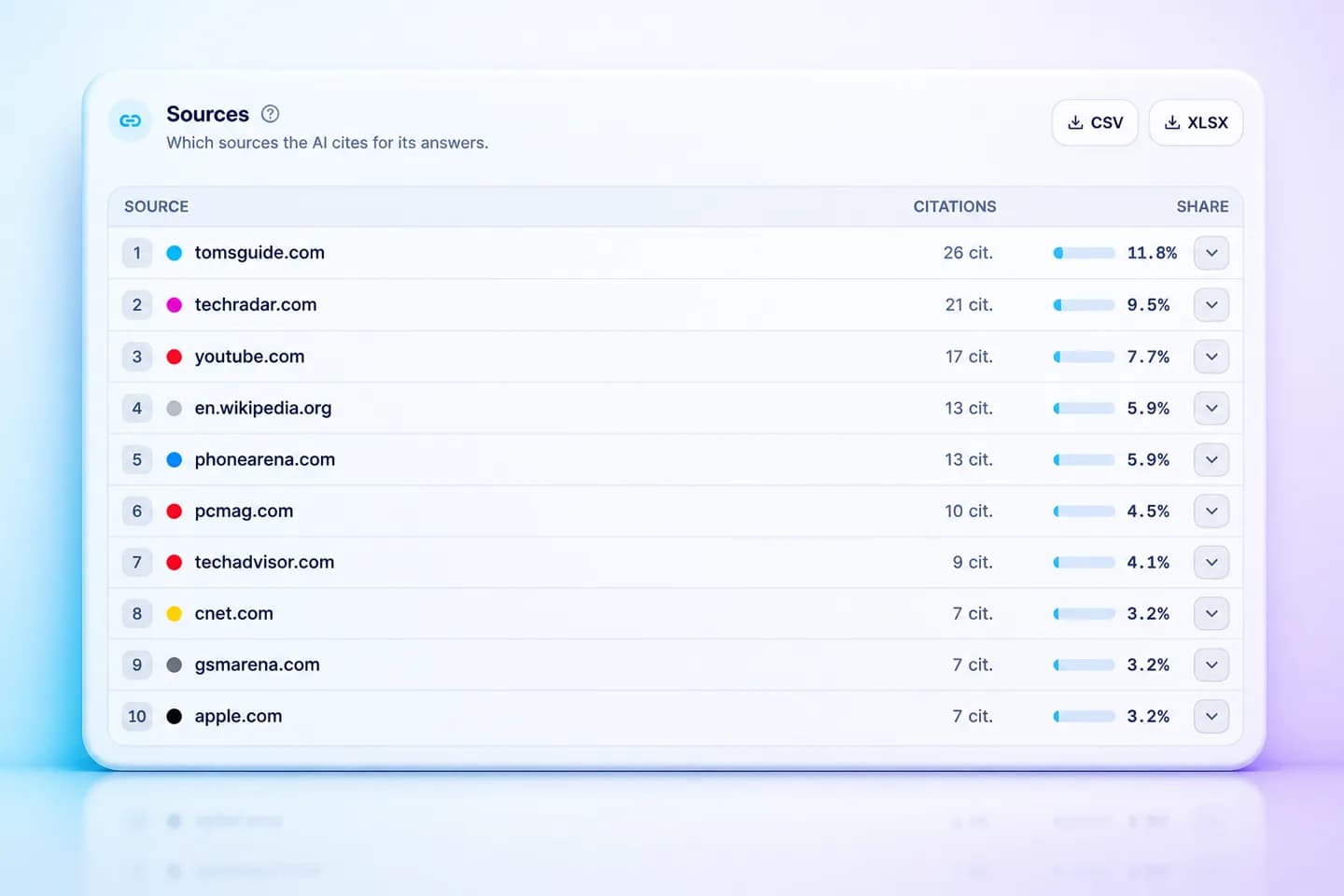Export sources as XLSX

click(x=1196, y=122)
